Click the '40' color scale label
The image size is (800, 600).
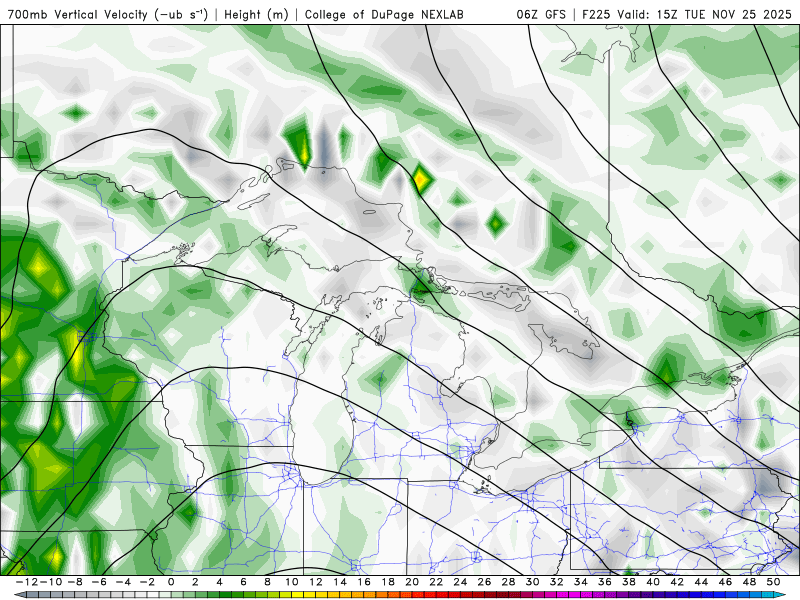tap(653, 582)
